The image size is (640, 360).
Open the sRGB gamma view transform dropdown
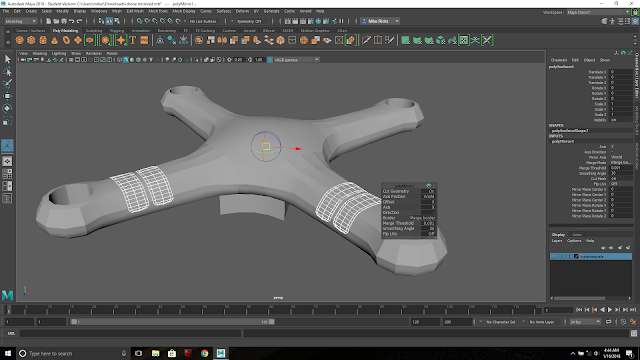click(x=297, y=60)
